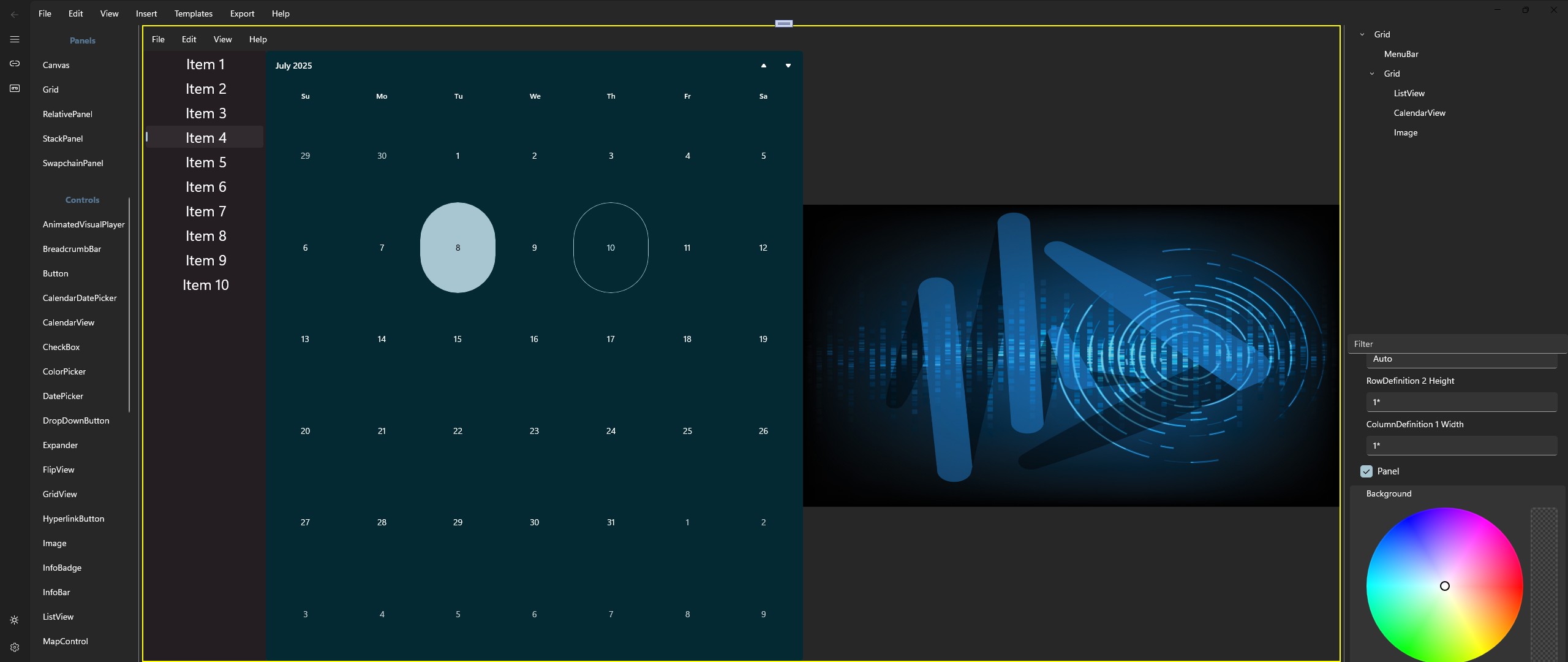Open the Export menu
The height and width of the screenshot is (662, 1568).
point(242,13)
